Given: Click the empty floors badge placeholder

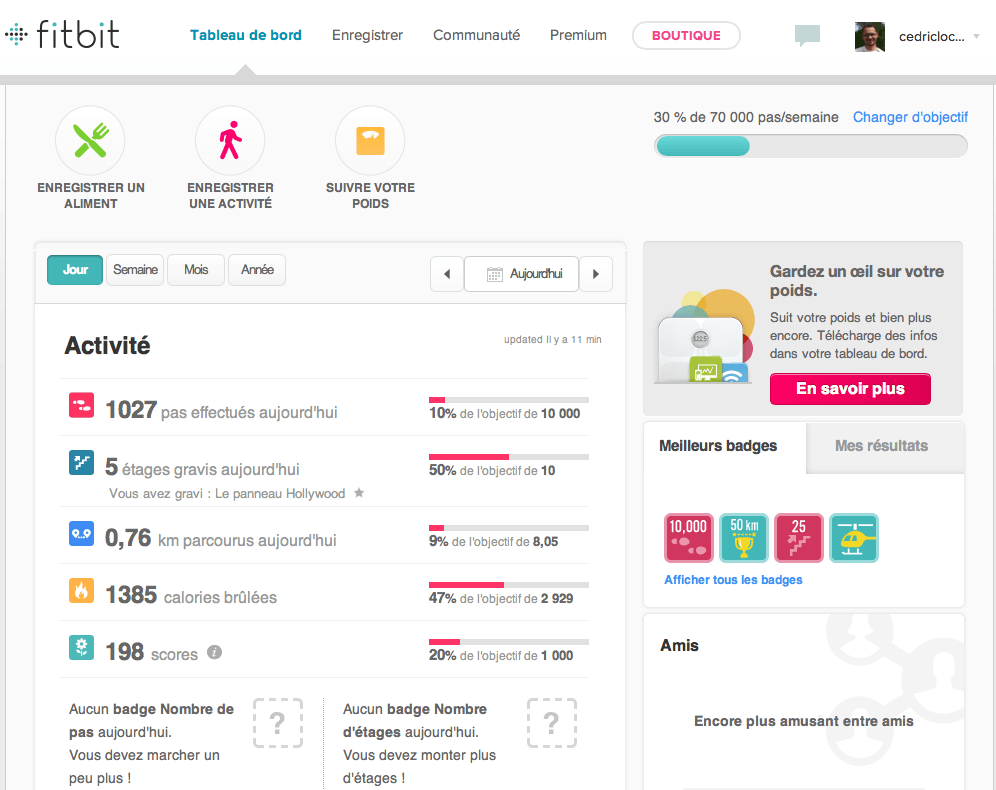Looking at the screenshot, I should pyautogui.click(x=552, y=723).
